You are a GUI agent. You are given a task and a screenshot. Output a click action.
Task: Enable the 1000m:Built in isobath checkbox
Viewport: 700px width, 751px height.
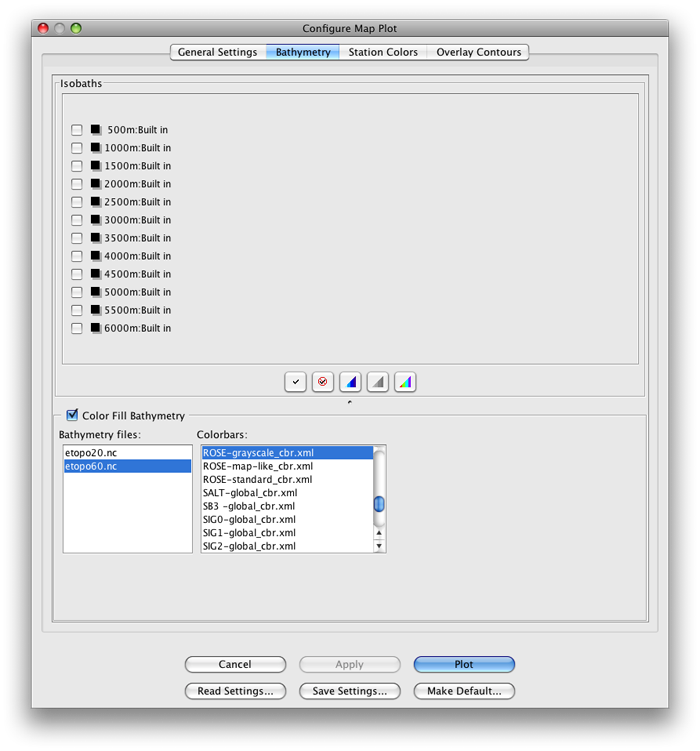point(77,148)
